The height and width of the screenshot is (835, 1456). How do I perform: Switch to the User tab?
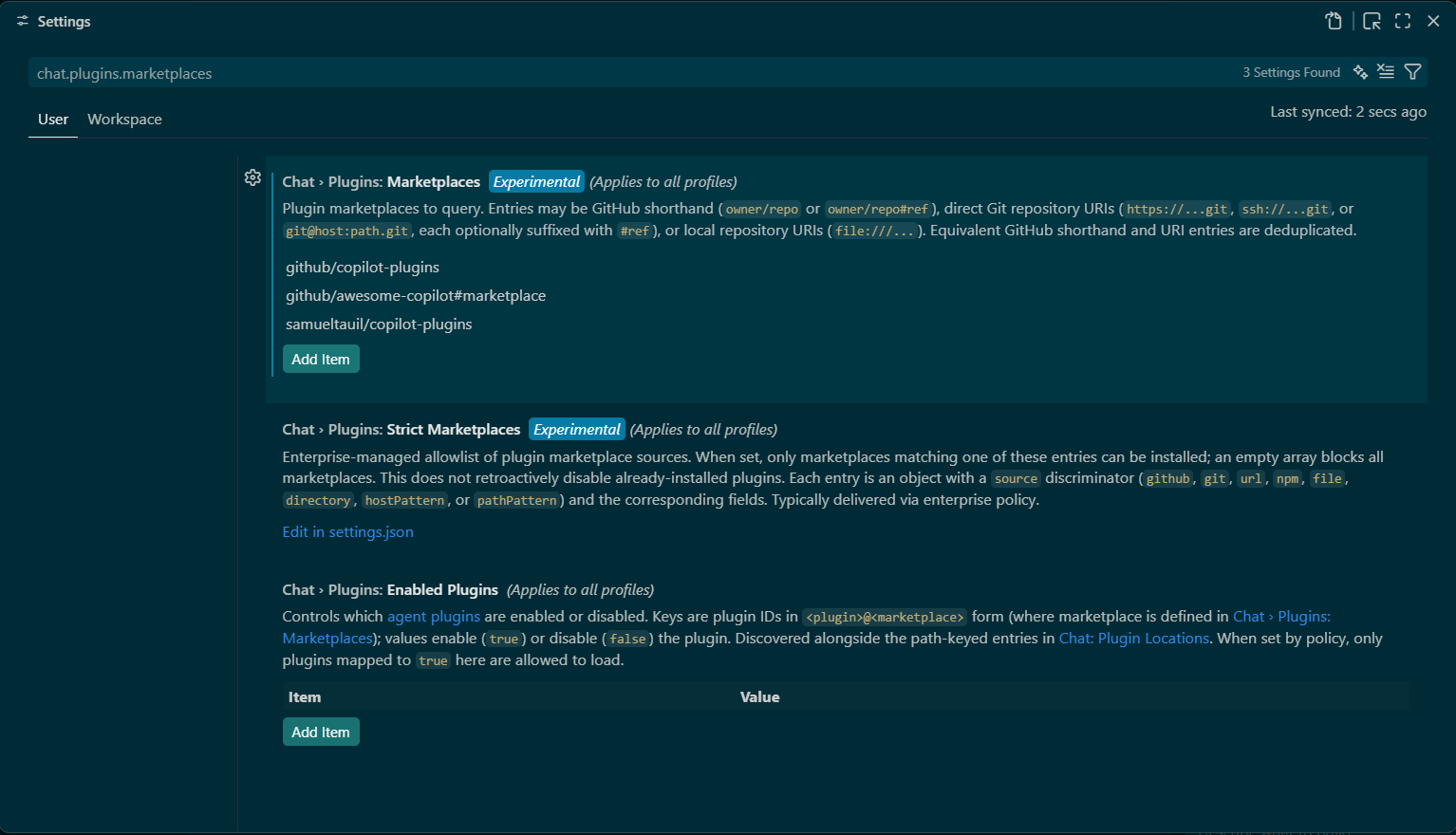point(53,120)
